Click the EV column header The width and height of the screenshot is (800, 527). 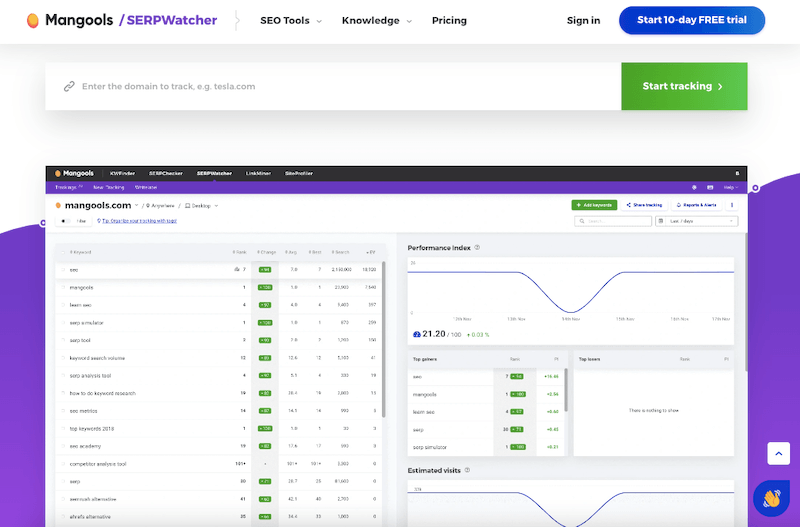(371, 252)
